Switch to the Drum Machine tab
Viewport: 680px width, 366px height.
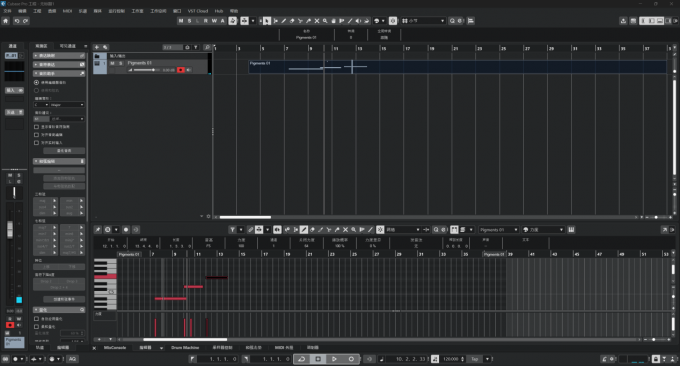pos(185,348)
